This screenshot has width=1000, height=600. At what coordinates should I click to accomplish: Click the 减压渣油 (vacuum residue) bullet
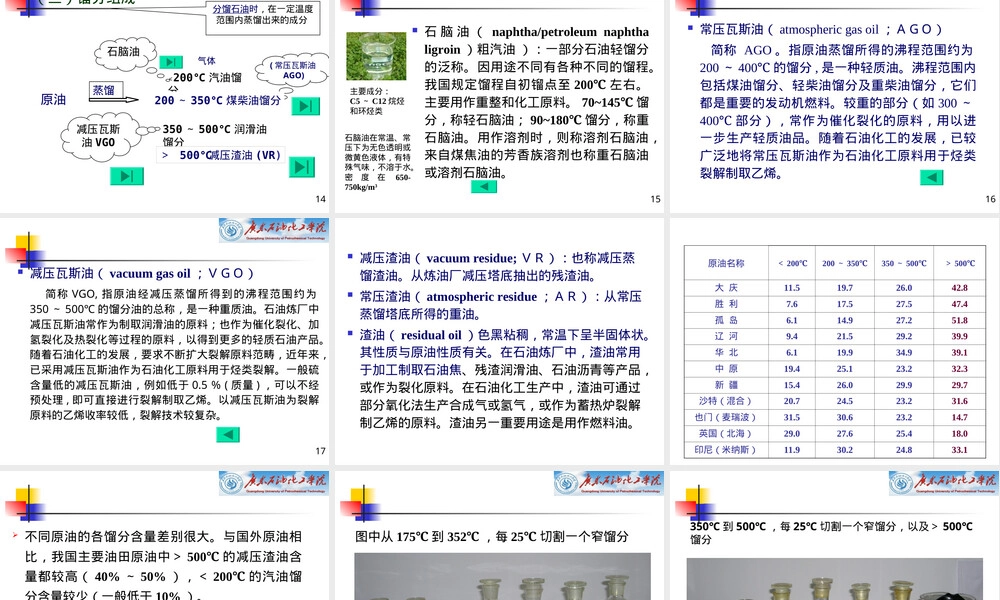pyautogui.click(x=497, y=267)
